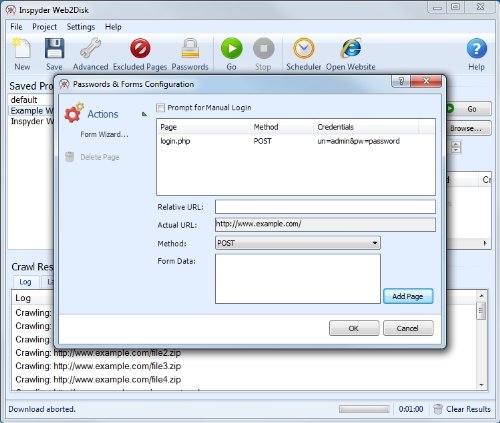
Task: Click log scrollbar down arrow
Action: click(x=481, y=385)
